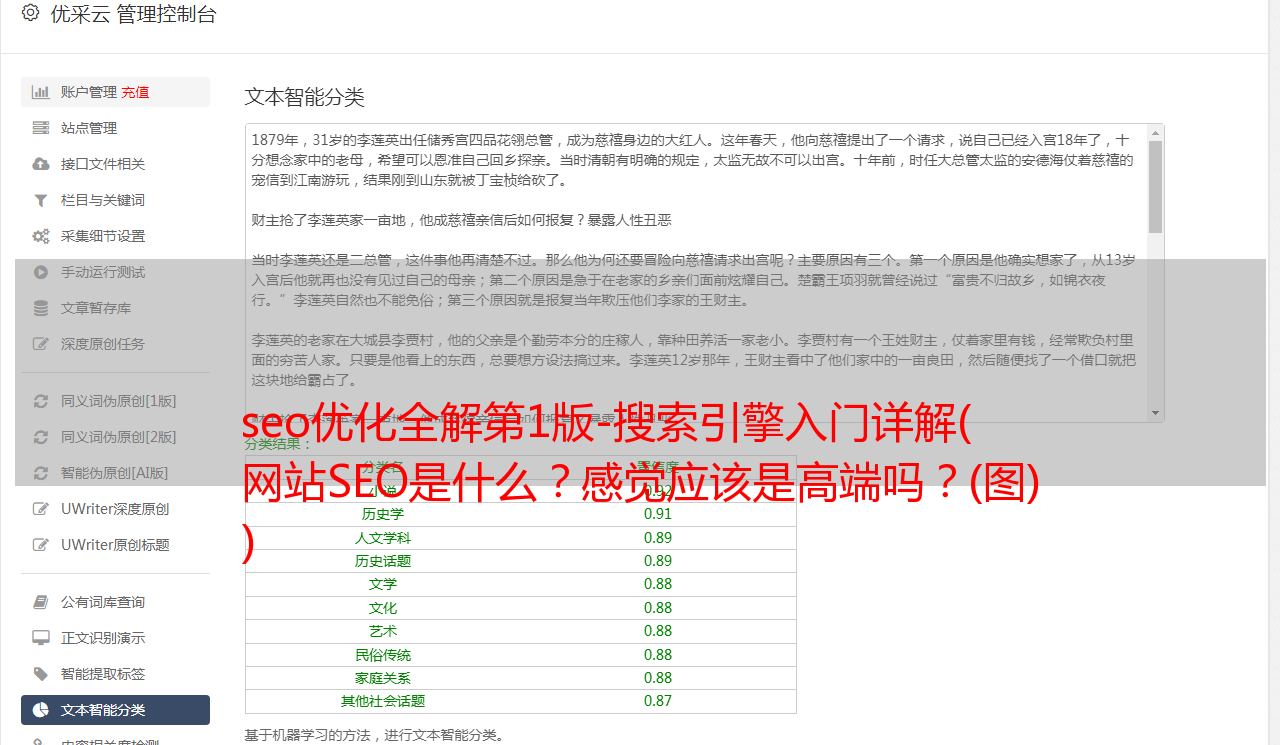Screen dimensions: 1280x745
Task: Click the database icon for 文章暂存库
Action: click(41, 308)
